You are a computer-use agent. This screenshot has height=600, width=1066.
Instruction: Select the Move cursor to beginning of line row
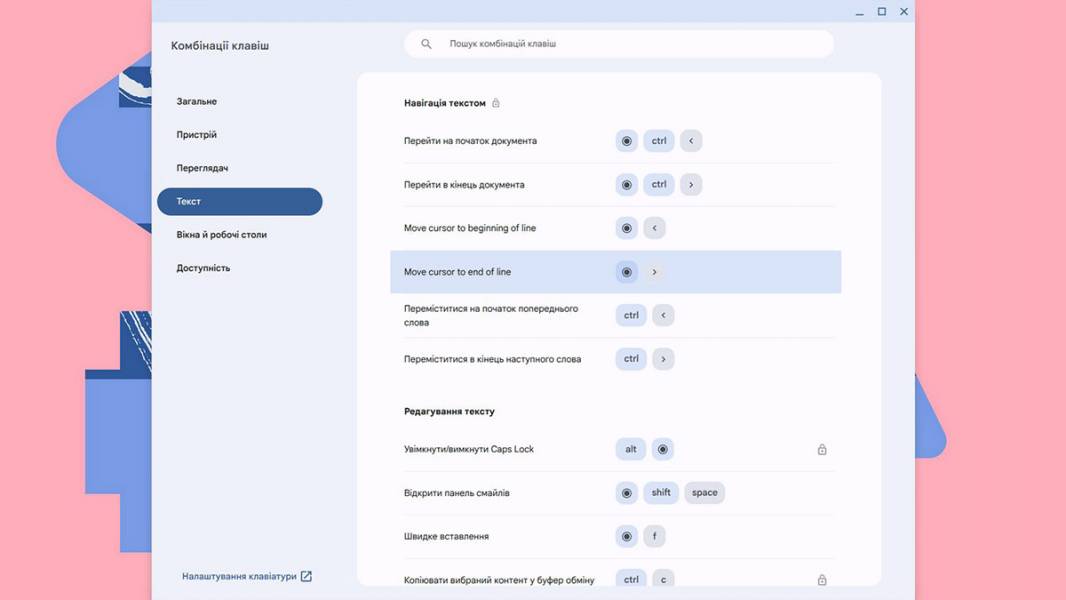pos(615,228)
